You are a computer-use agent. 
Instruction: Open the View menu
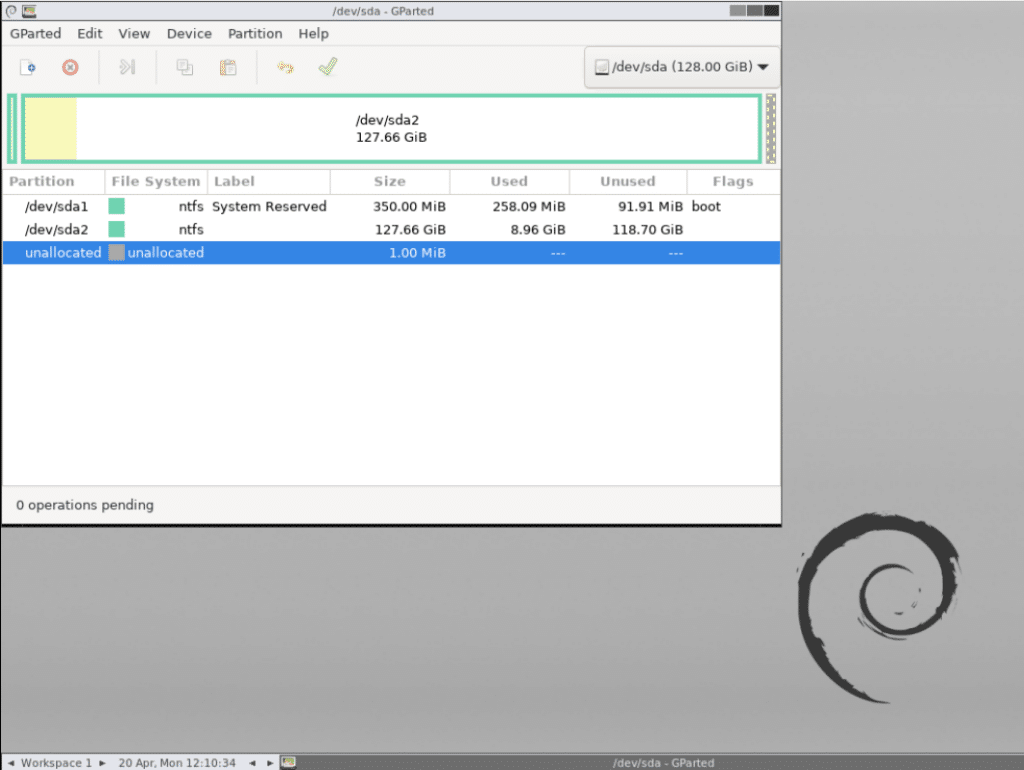(134, 33)
